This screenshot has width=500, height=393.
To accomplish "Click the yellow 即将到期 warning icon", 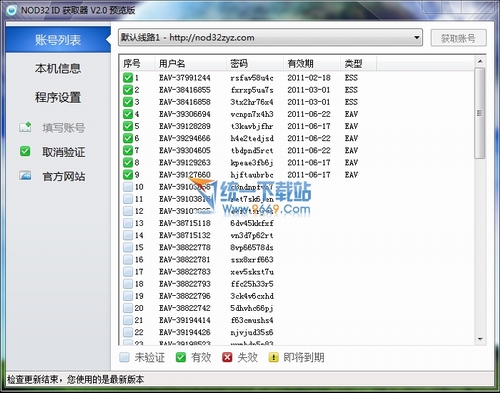I will 273,357.
